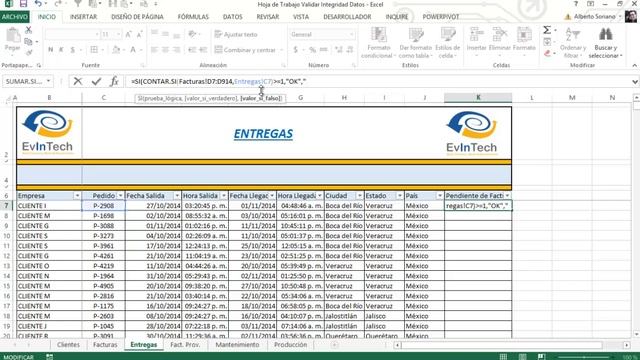Select column K header
Viewport: 640px width, 360px height.
tap(478, 98)
